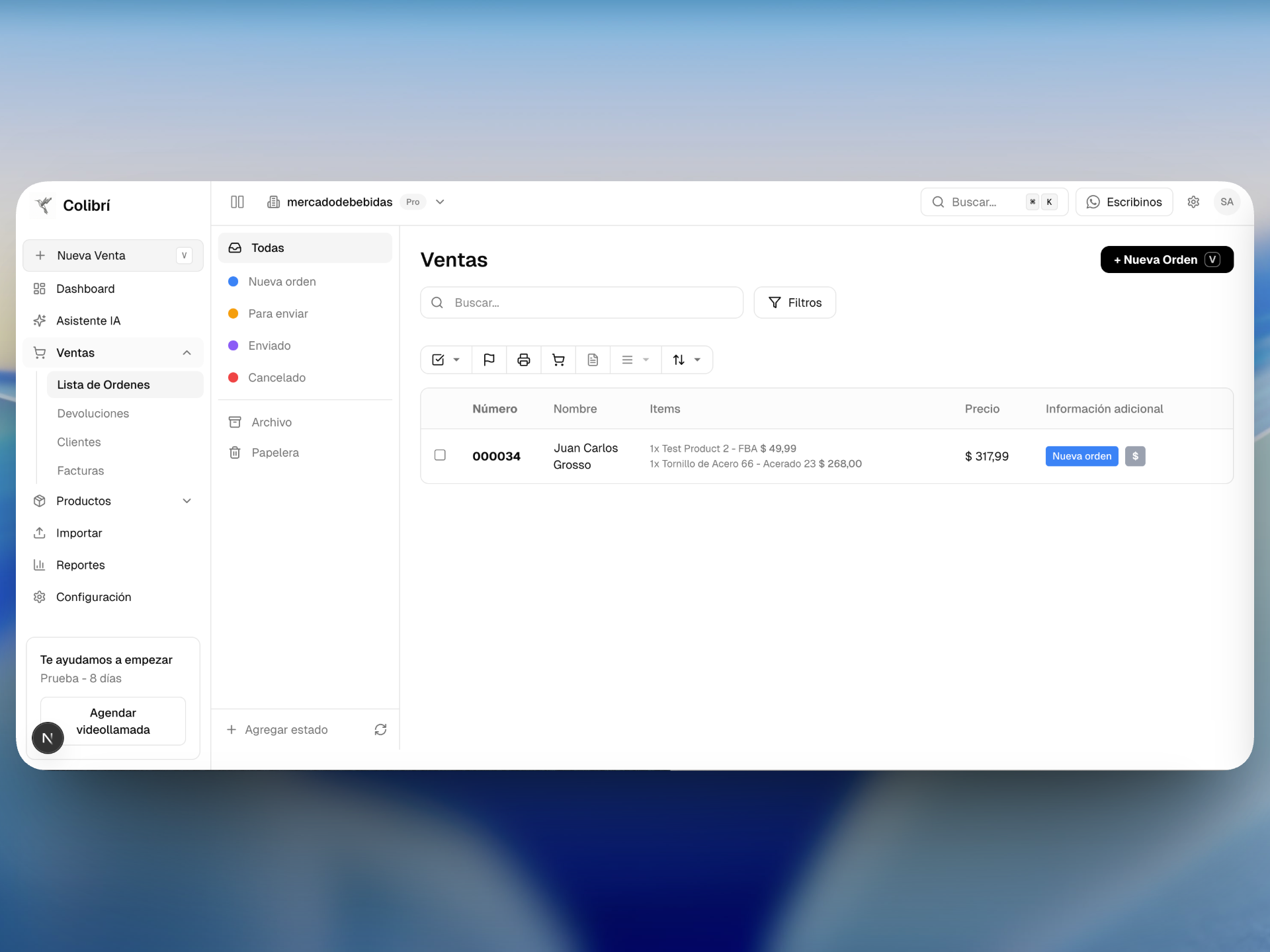This screenshot has height=952, width=1270.
Task: Click the Nueva Orden black button
Action: [x=1166, y=259]
